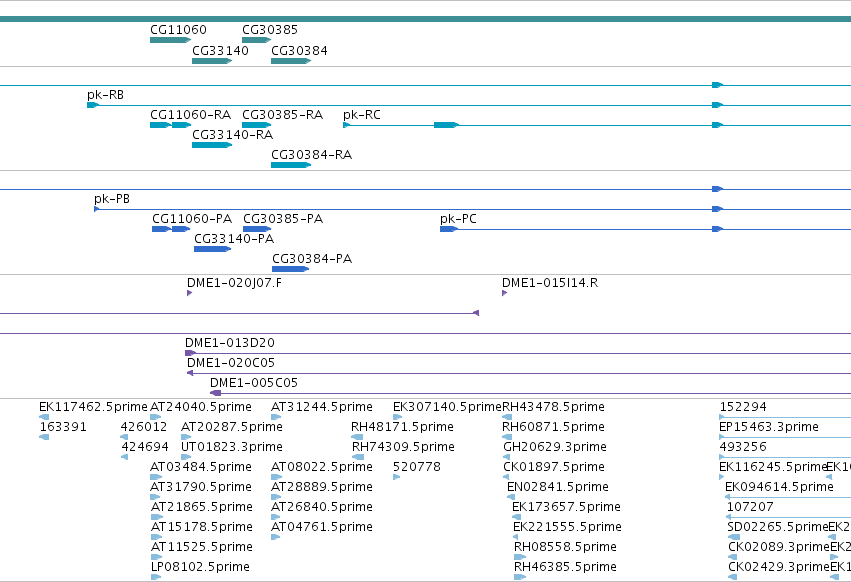Click the EK307140.5prime EST

coord(397,417)
